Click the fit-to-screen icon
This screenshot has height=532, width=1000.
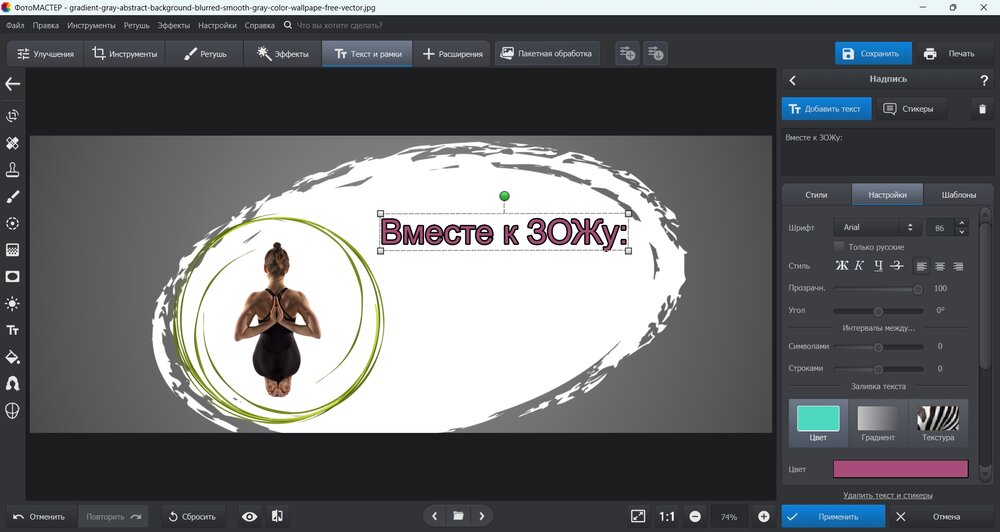point(638,516)
